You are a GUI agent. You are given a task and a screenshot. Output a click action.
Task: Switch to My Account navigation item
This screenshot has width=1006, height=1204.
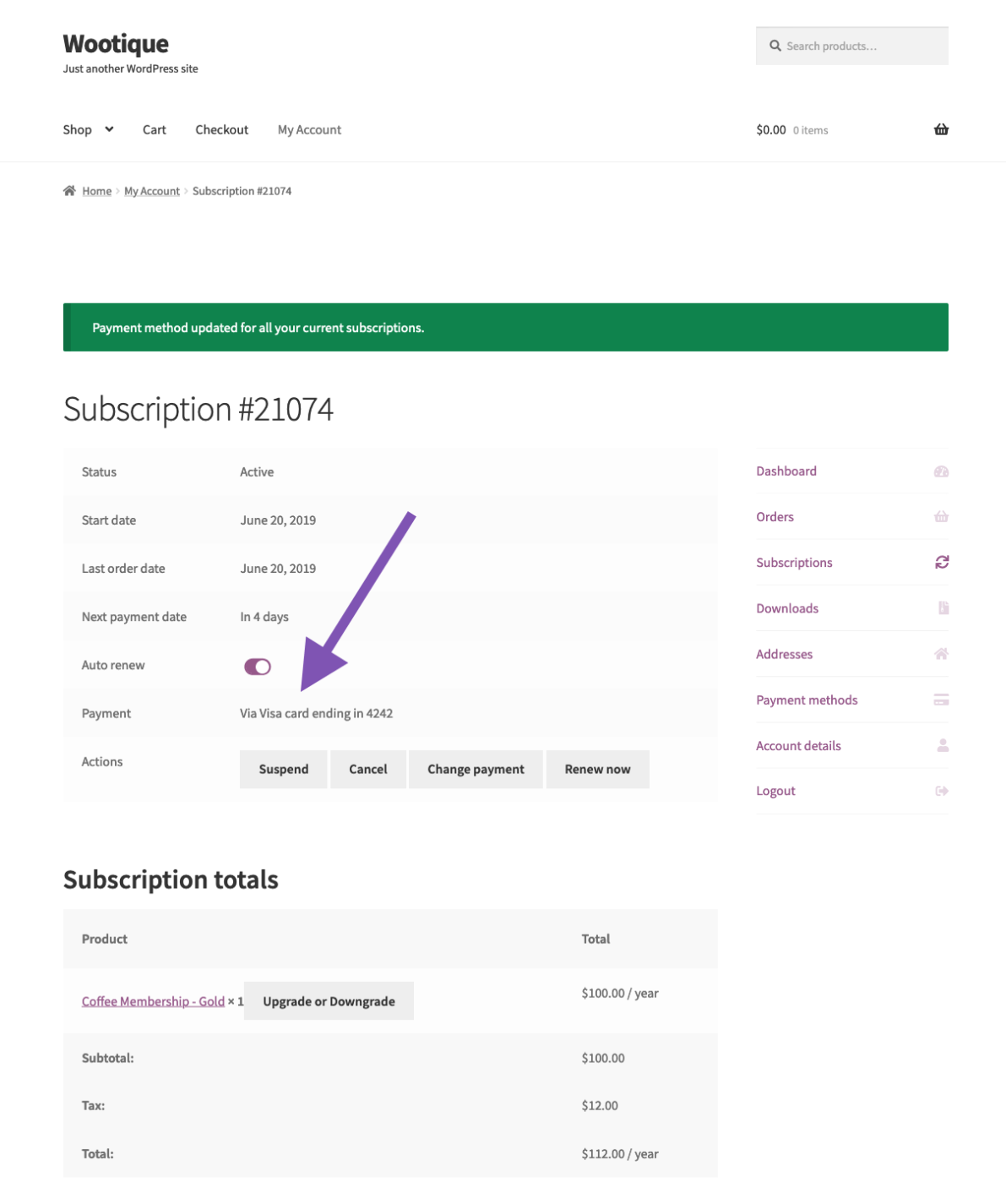(309, 129)
